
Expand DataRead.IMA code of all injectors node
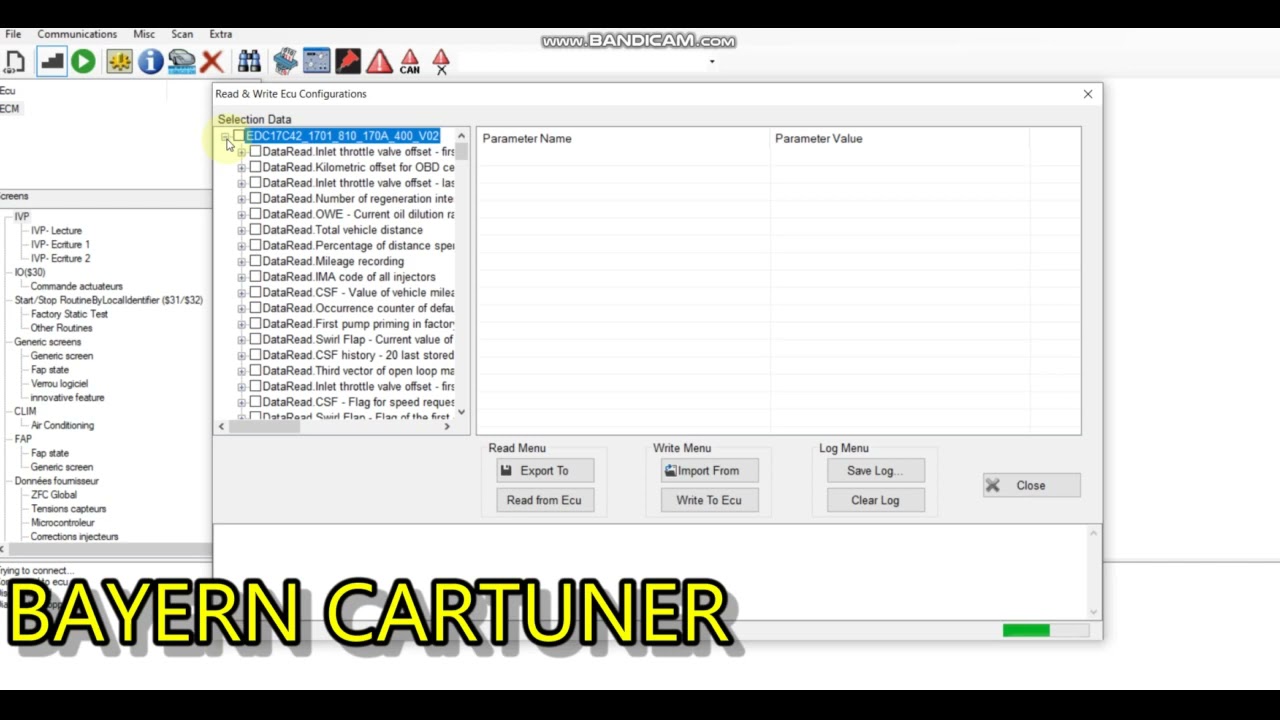coord(241,277)
